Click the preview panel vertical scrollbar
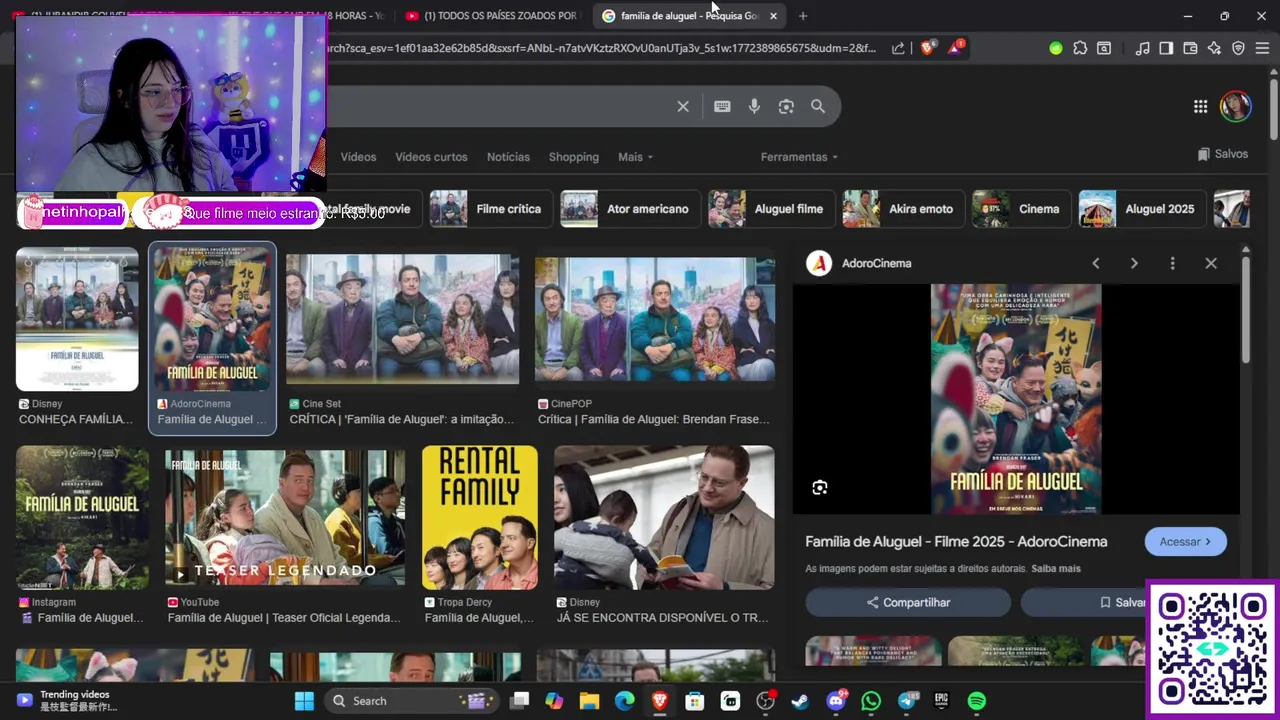 pyautogui.click(x=1245, y=310)
